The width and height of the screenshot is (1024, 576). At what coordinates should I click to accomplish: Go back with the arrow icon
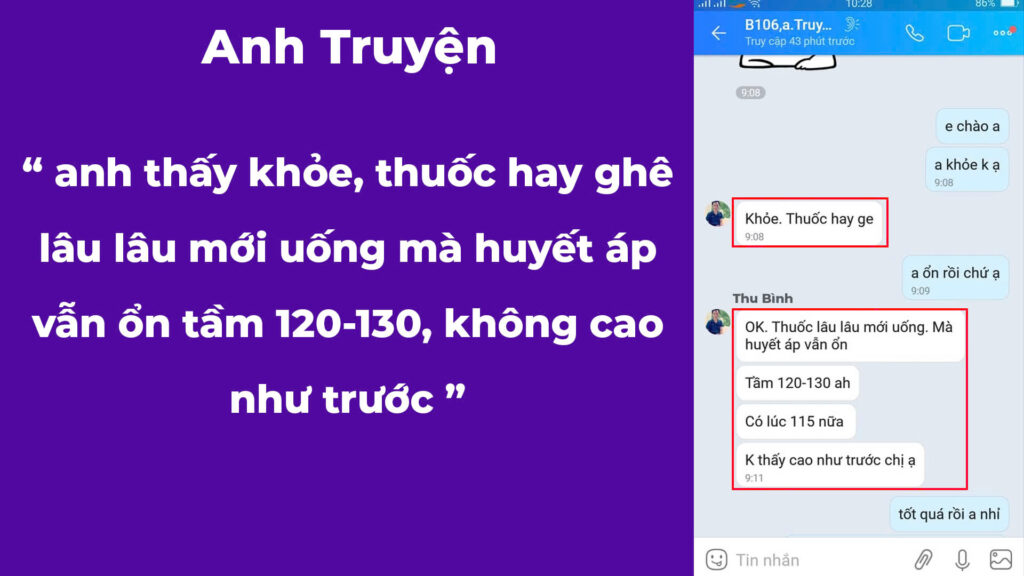click(x=720, y=33)
